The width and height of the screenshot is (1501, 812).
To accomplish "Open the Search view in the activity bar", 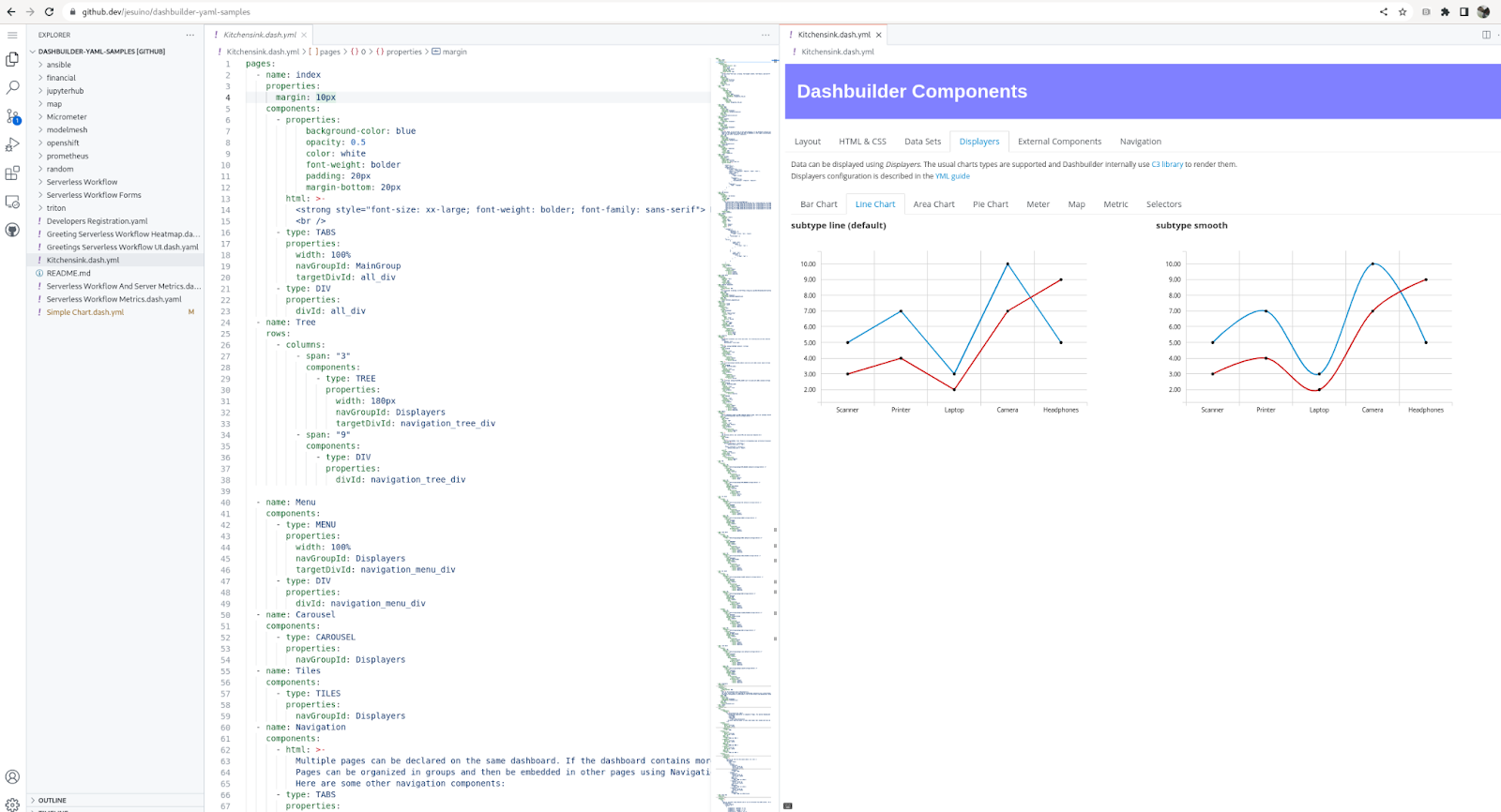I will click(x=12, y=87).
